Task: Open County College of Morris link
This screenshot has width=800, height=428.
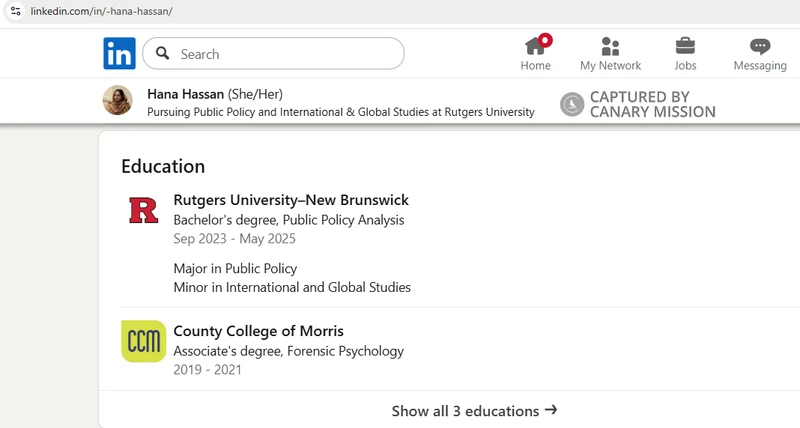Action: coord(259,331)
